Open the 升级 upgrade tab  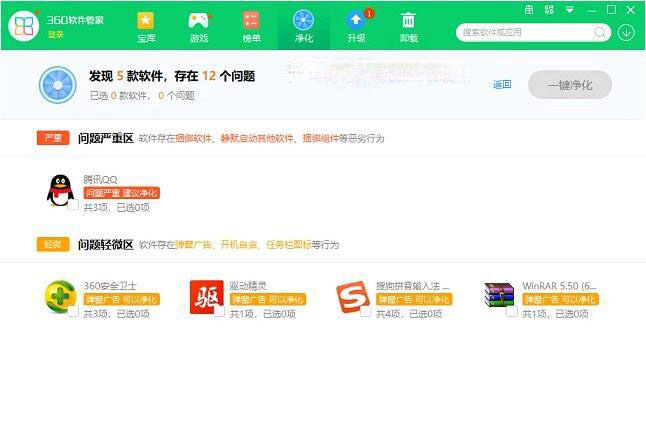[x=356, y=26]
